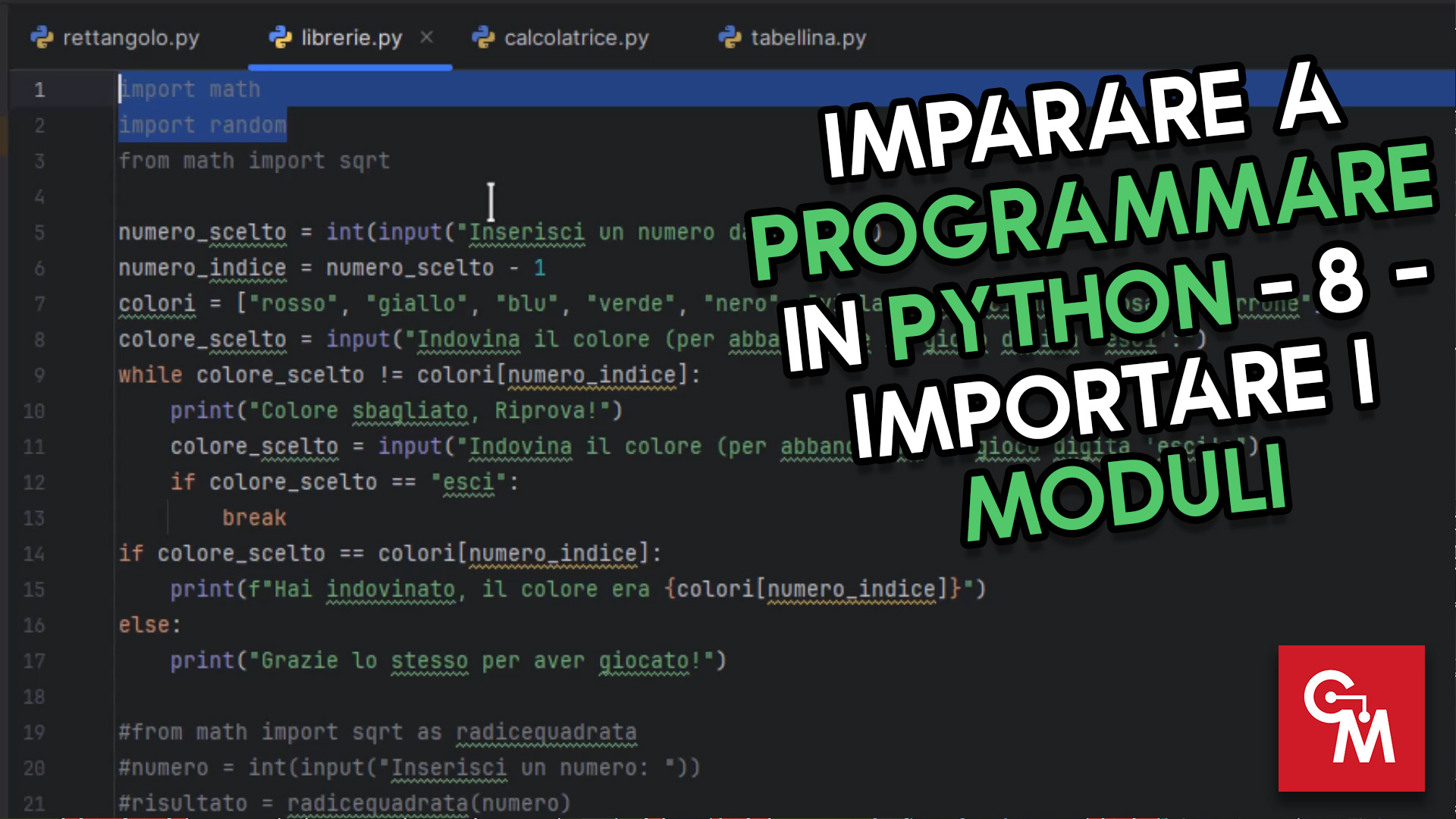The width and height of the screenshot is (1456, 819).
Task: Click the while keyword on line 9
Action: tap(149, 375)
